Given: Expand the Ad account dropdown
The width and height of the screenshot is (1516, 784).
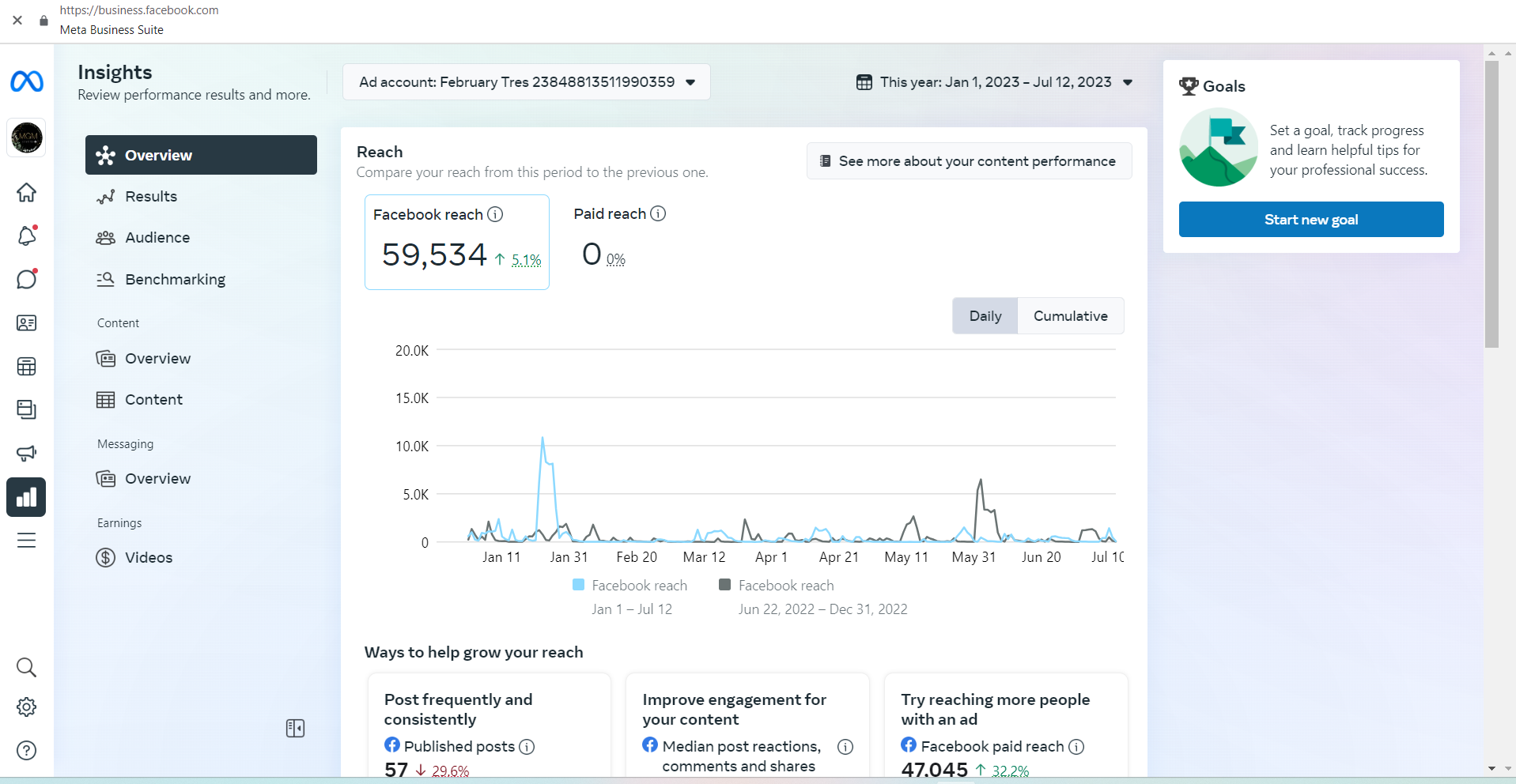Looking at the screenshot, I should 526,82.
